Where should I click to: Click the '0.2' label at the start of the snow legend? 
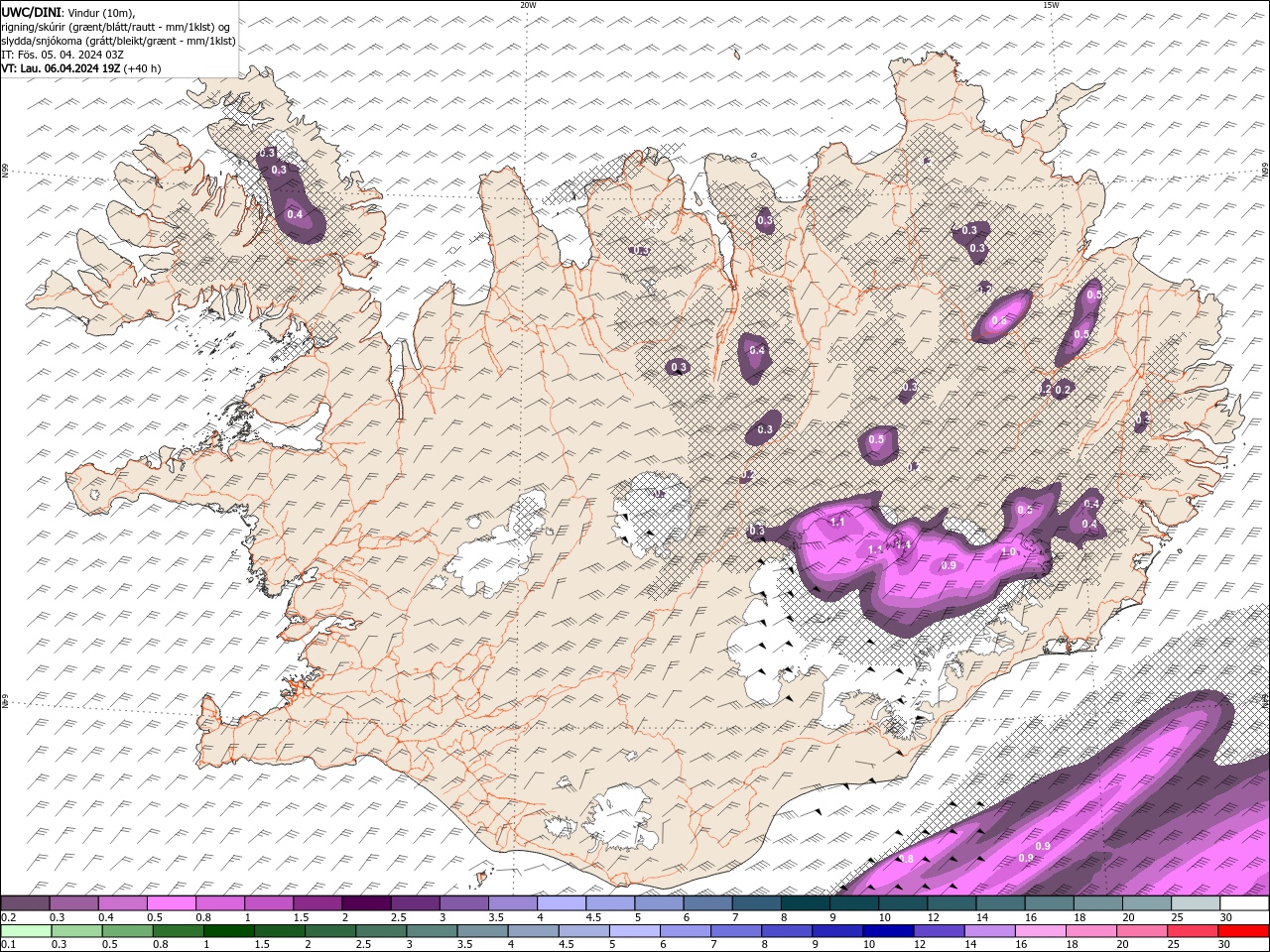(x=9, y=917)
